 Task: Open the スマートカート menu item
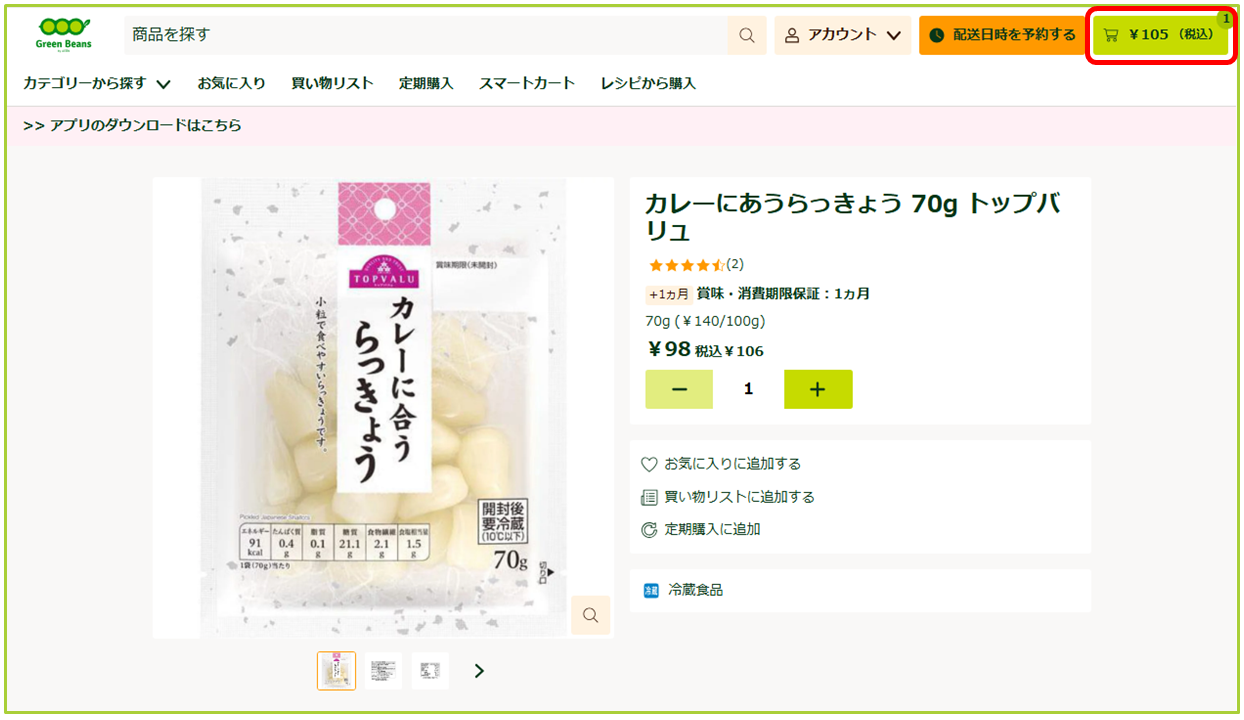click(527, 83)
